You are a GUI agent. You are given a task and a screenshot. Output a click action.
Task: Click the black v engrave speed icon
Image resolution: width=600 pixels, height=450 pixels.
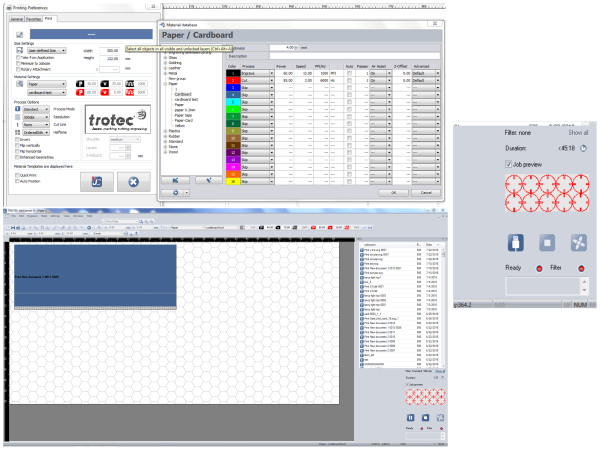pyautogui.click(x=104, y=83)
